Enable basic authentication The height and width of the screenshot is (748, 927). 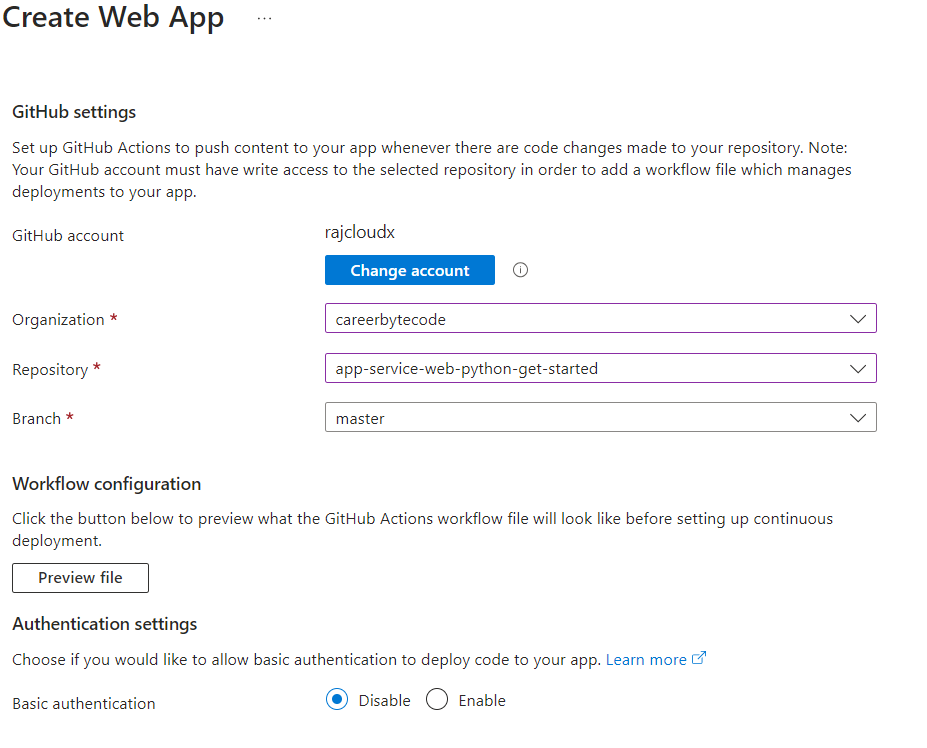coord(436,699)
